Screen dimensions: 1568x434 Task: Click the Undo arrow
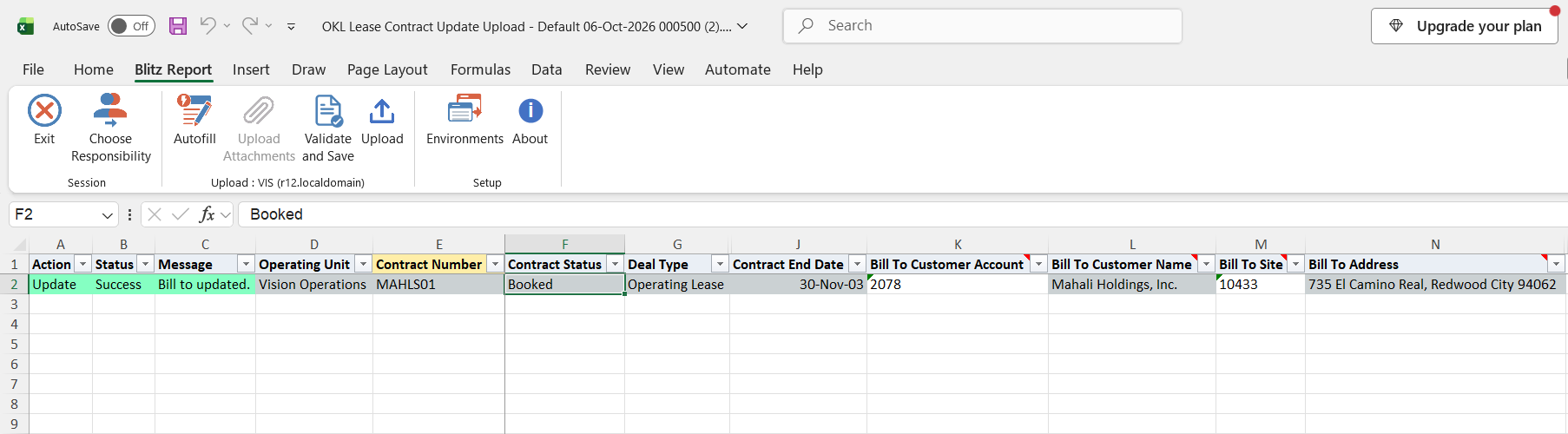point(208,26)
